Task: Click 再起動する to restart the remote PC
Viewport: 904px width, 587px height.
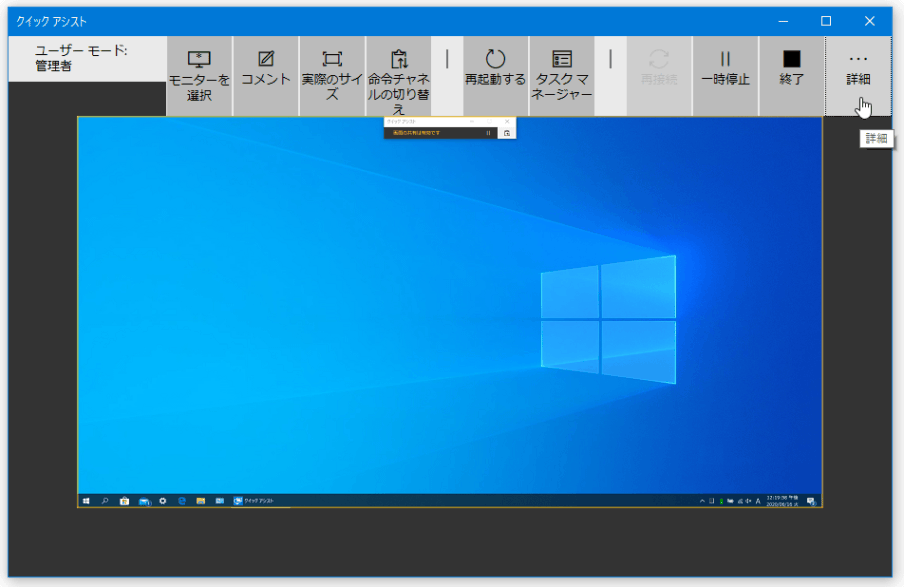Action: click(495, 76)
